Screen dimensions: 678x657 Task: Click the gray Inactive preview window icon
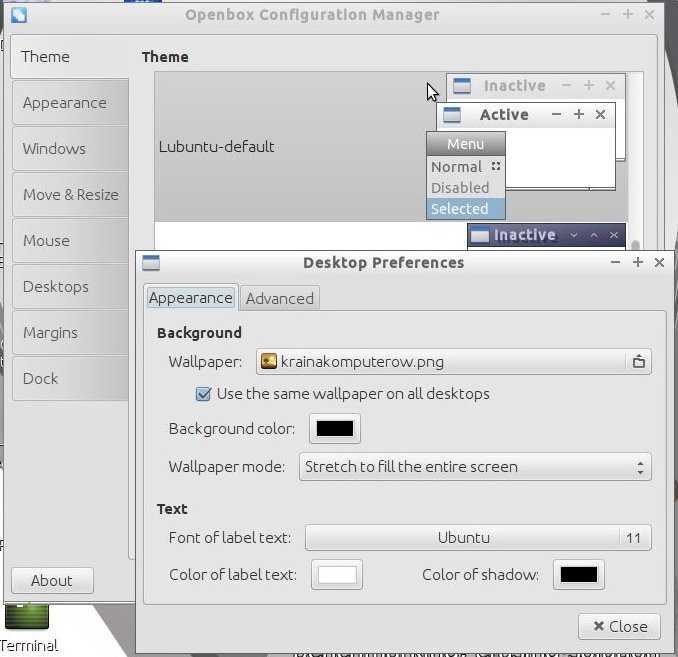point(461,86)
